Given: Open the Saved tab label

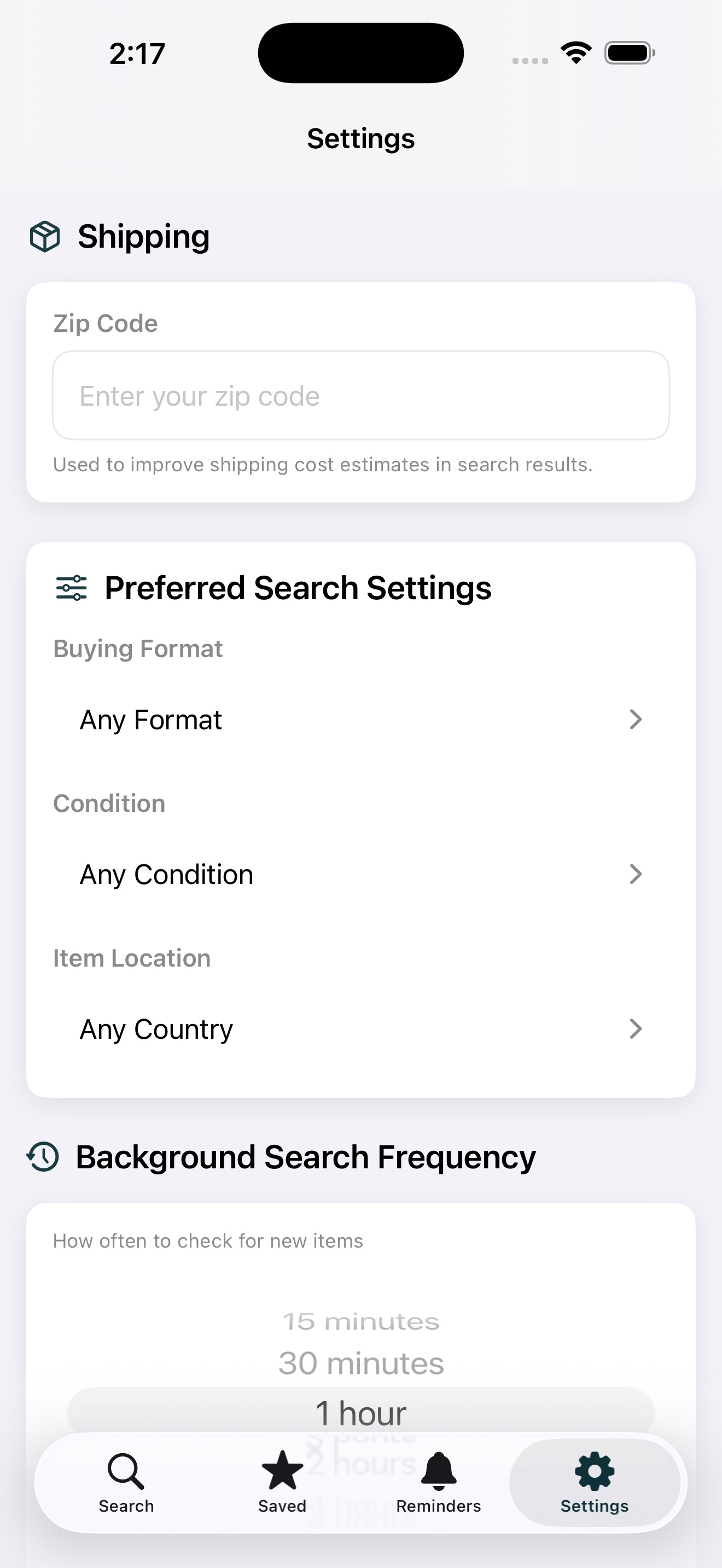Looking at the screenshot, I should (x=282, y=1506).
